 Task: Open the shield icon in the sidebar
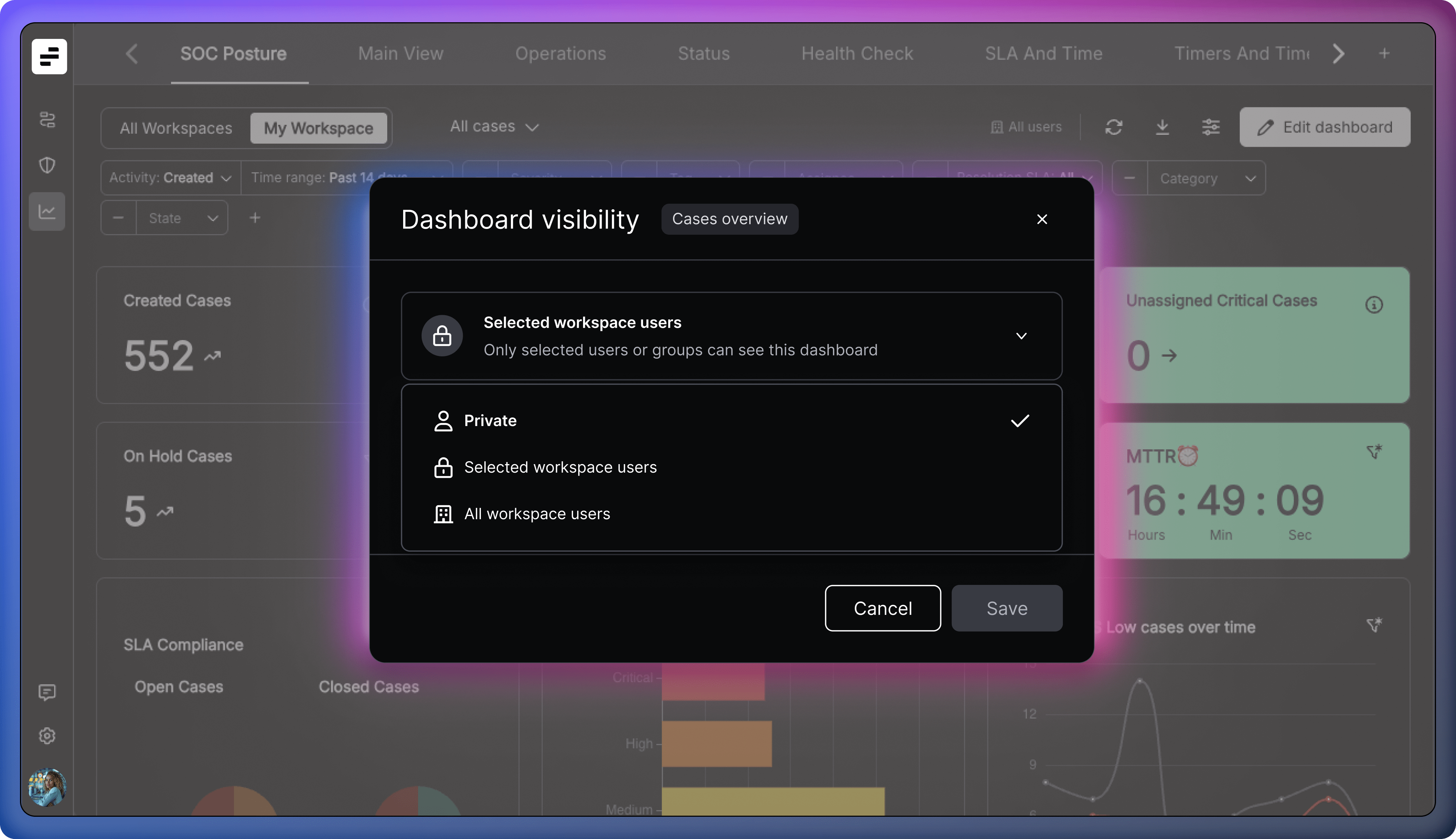tap(47, 165)
